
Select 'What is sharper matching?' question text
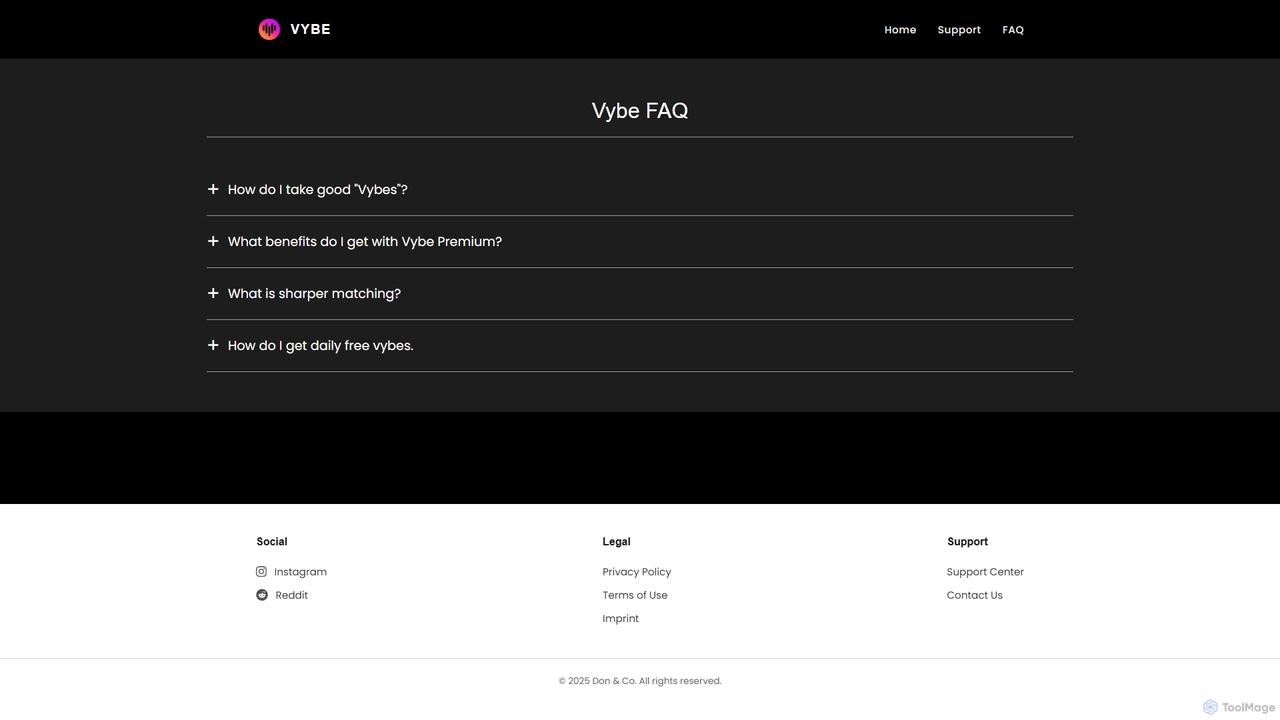[314, 294]
